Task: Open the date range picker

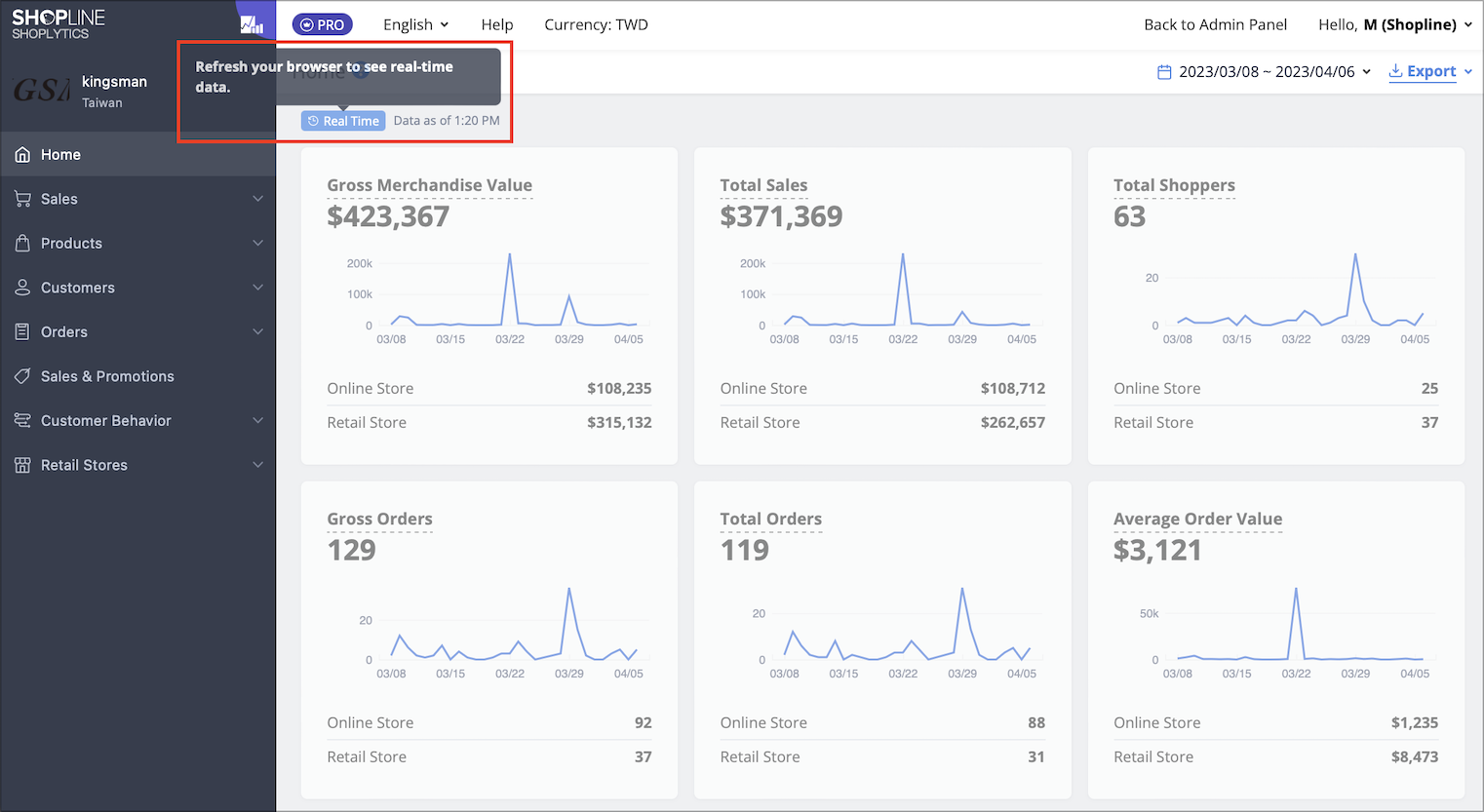Action: pos(1265,72)
